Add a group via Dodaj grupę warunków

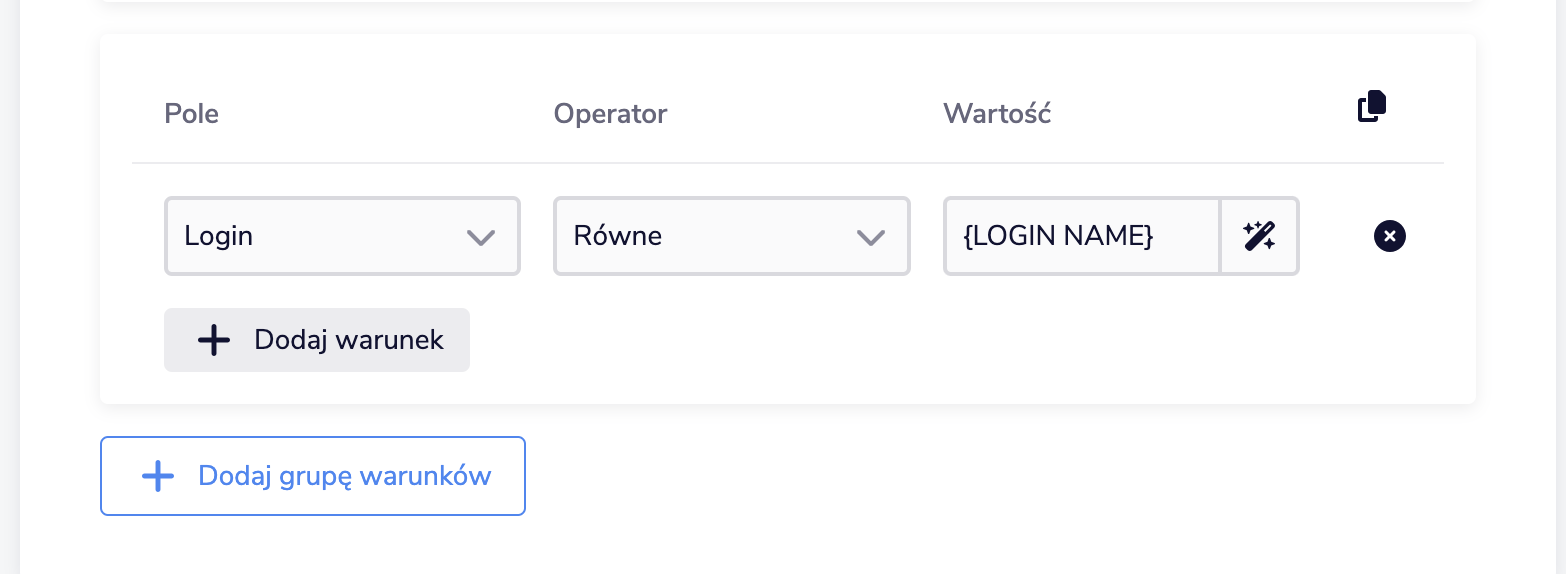pyautogui.click(x=313, y=476)
